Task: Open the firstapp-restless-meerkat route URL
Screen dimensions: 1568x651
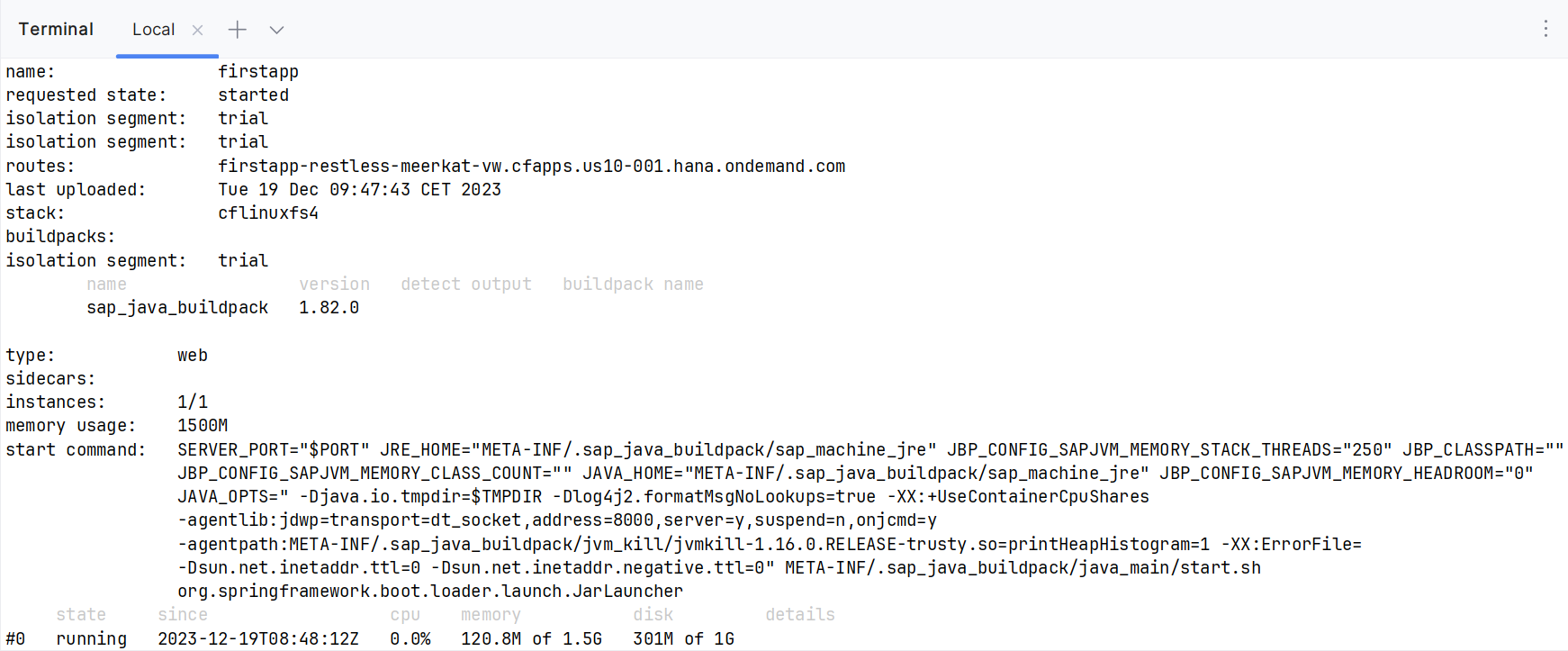Action: [x=531, y=166]
